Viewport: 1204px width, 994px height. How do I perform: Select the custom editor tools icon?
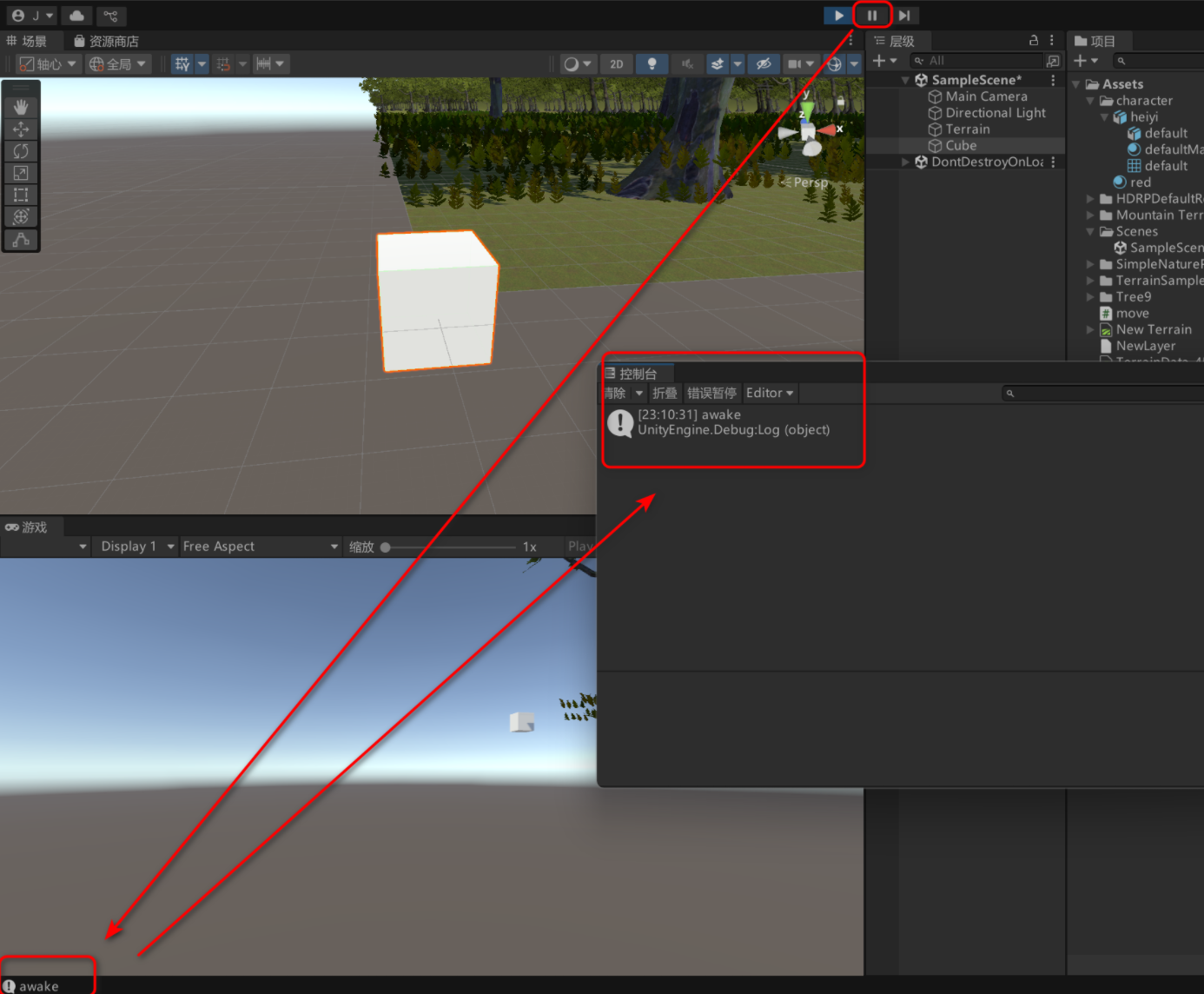point(21,239)
